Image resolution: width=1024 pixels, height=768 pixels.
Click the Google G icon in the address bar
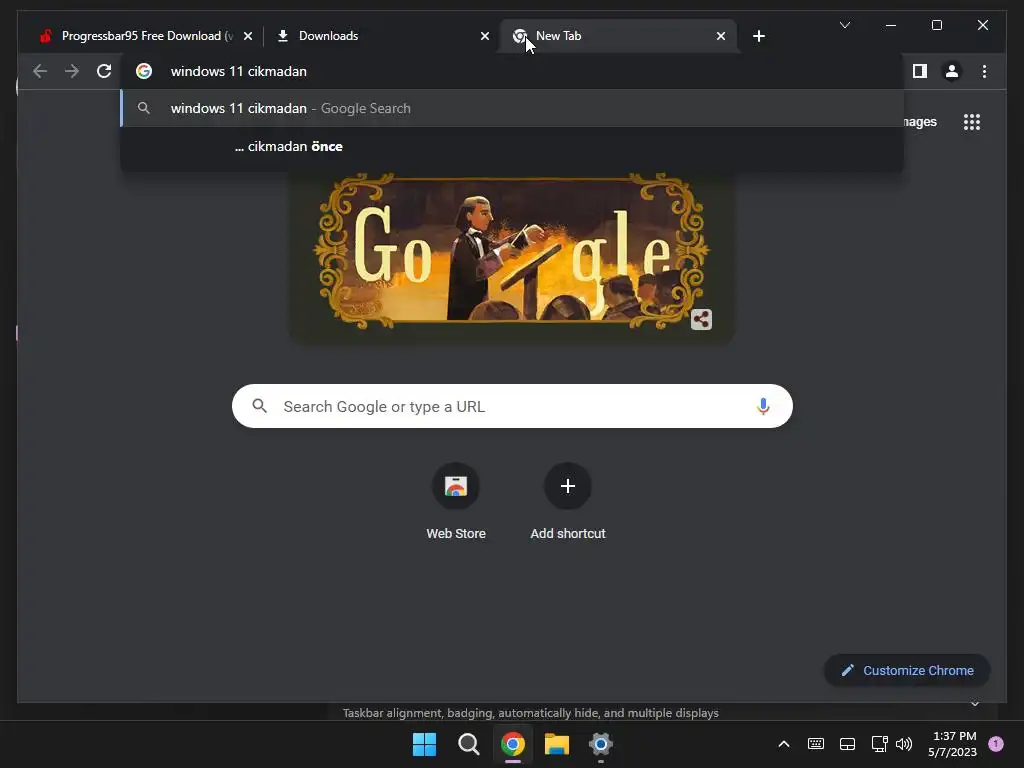pyautogui.click(x=144, y=71)
